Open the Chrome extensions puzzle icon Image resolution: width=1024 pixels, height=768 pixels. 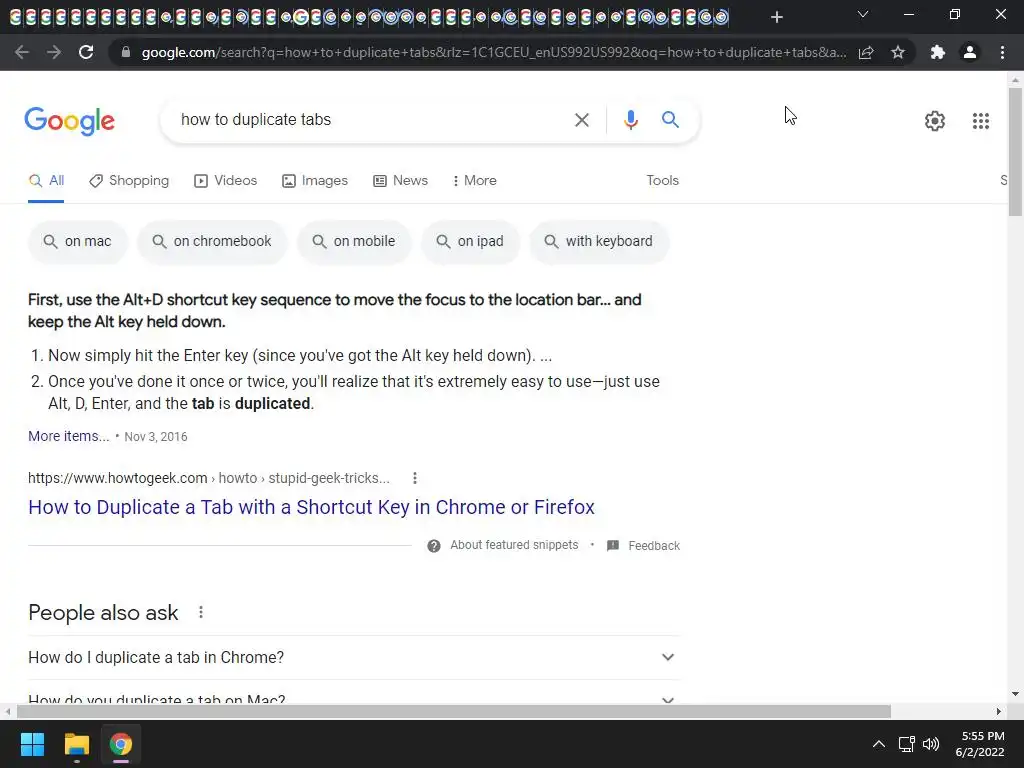point(938,52)
